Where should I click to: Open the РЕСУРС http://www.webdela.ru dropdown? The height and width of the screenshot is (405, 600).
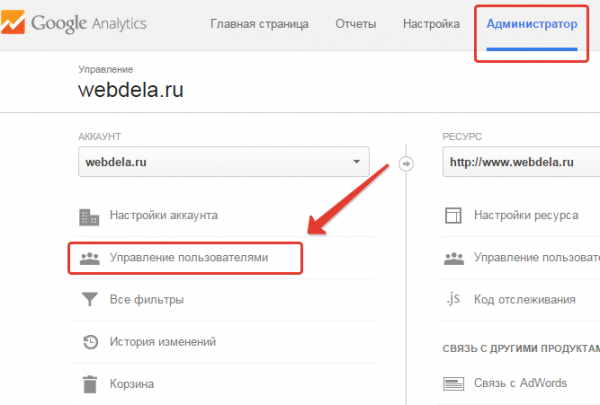pos(521,162)
